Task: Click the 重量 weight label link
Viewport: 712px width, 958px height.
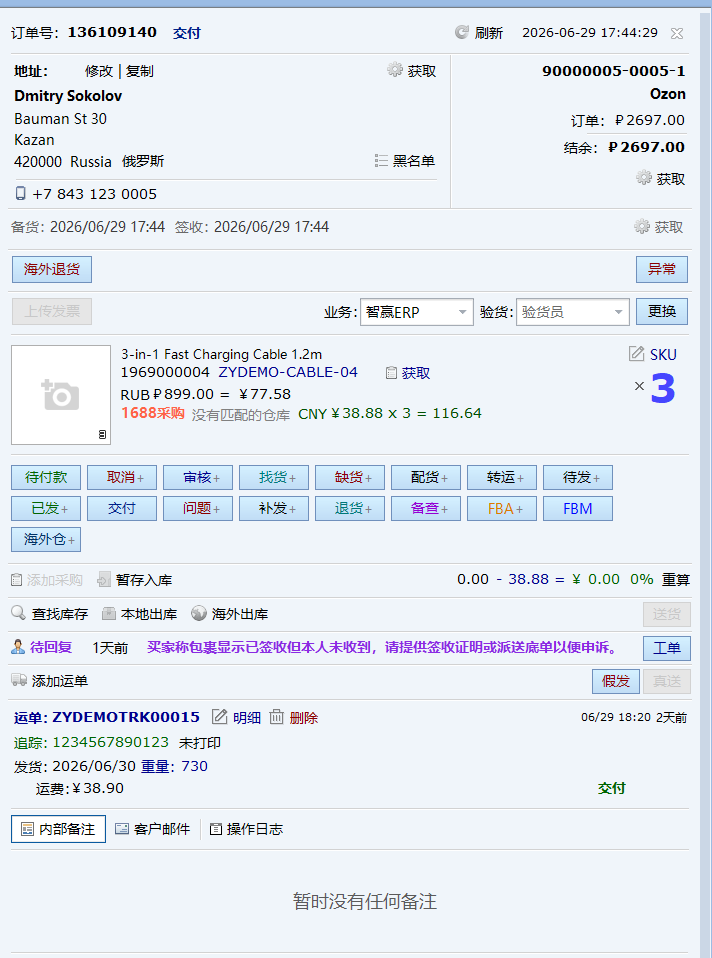Action: pyautogui.click(x=155, y=766)
